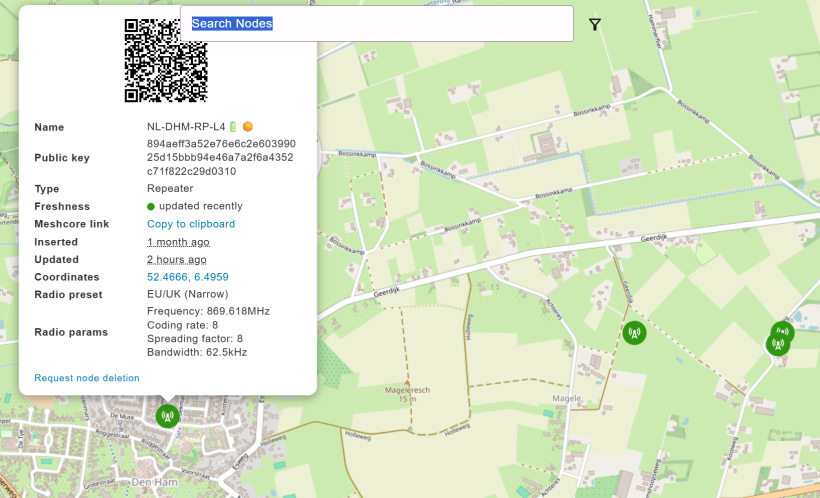Click the Updated '2 hours ago' timestamp

click(x=177, y=259)
